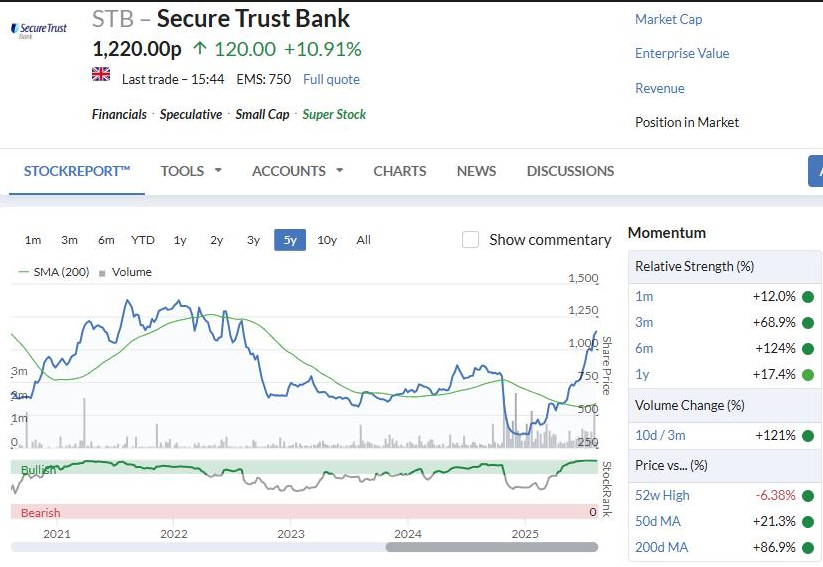
Task: Click the 50d MA link
Action: tap(658, 521)
